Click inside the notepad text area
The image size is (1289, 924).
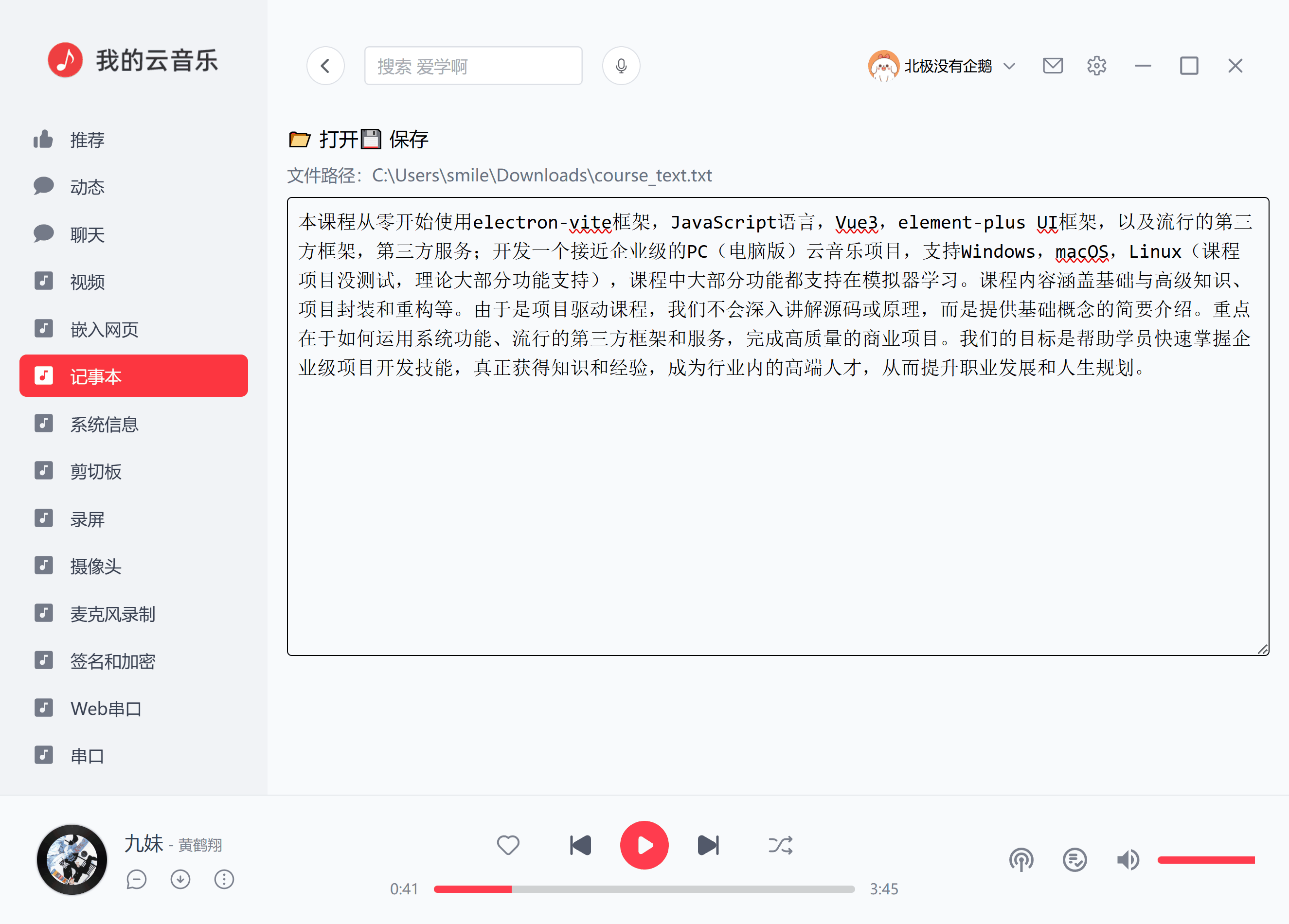[777, 426]
